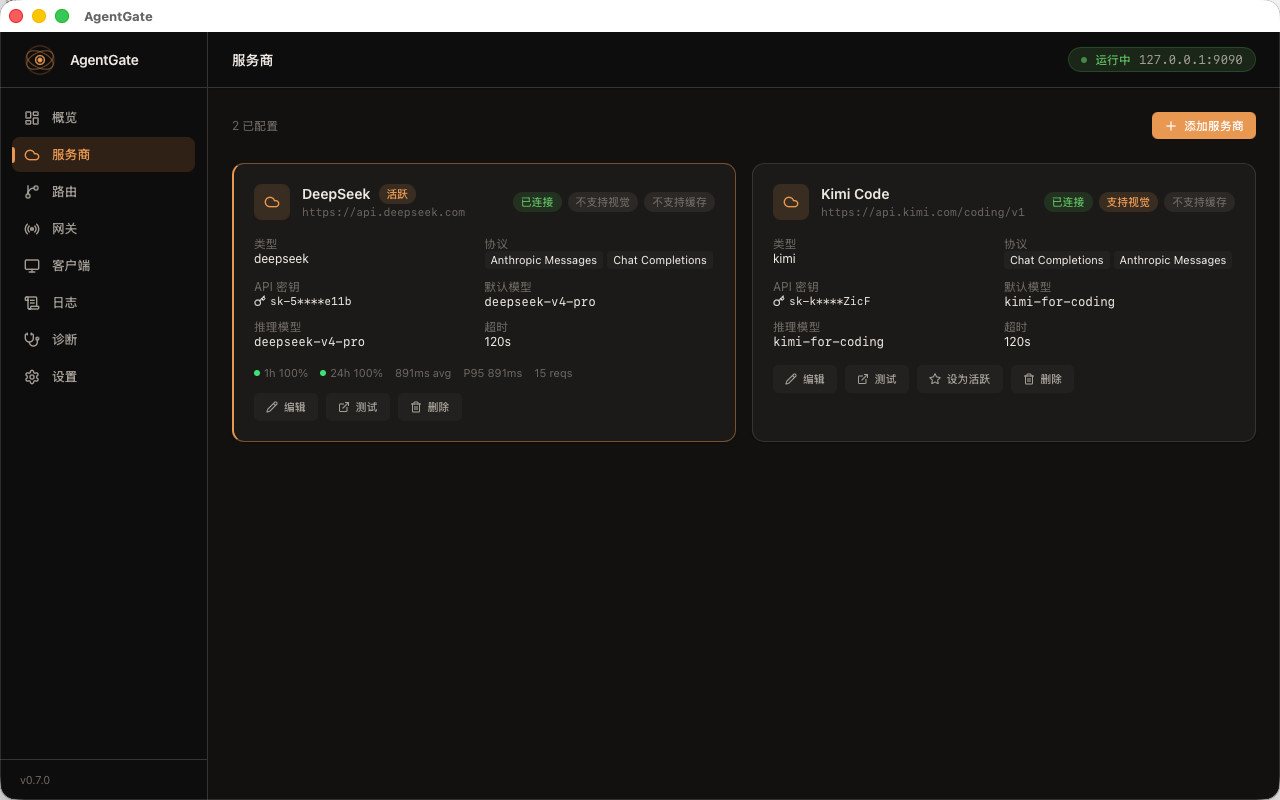Click the key icon beside sk-5****e11b

(260, 301)
